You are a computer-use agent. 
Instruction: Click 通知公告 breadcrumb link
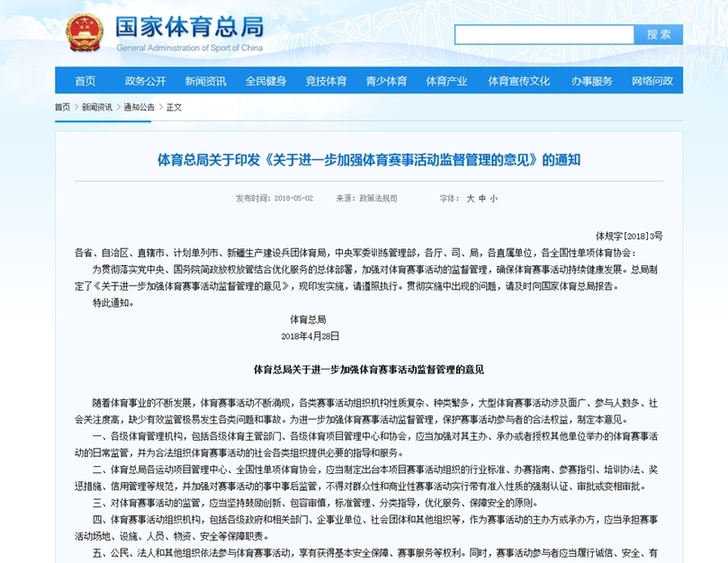pyautogui.click(x=140, y=107)
